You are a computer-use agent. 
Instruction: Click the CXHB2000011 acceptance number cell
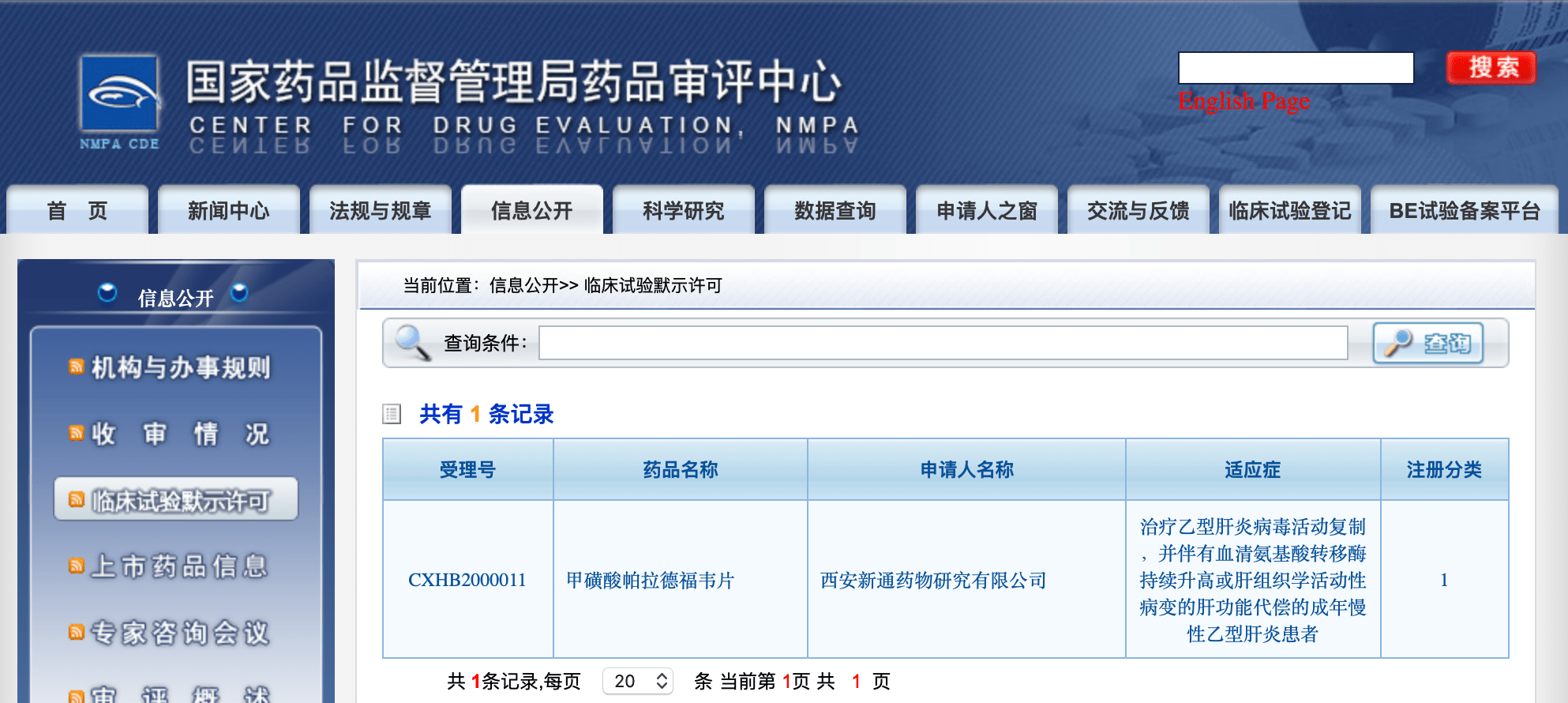click(467, 580)
